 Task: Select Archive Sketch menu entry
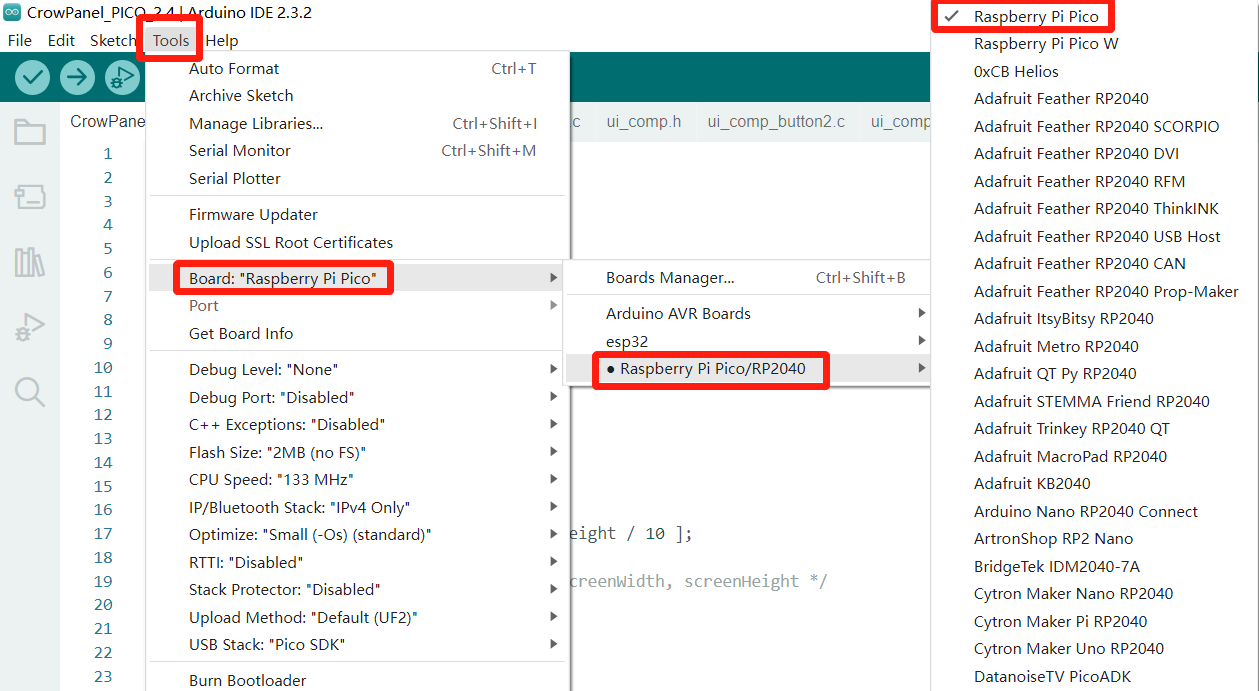tap(359, 96)
